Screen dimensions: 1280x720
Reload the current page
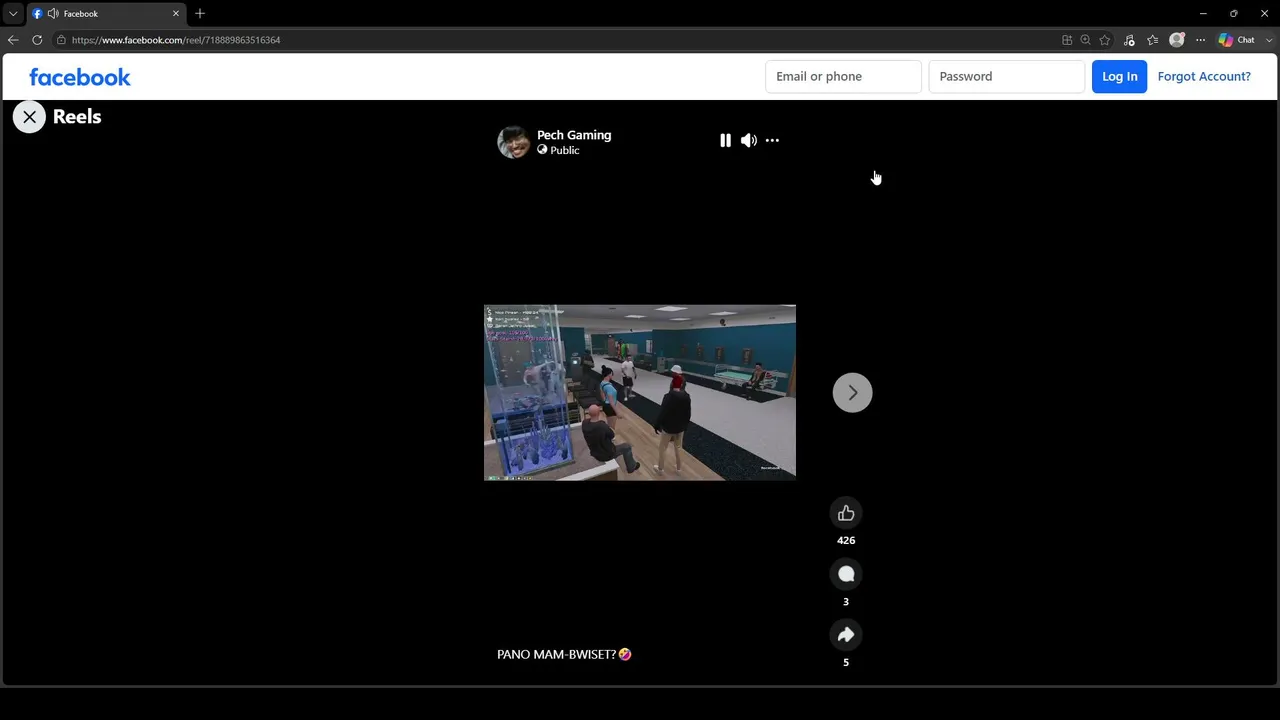(x=37, y=40)
